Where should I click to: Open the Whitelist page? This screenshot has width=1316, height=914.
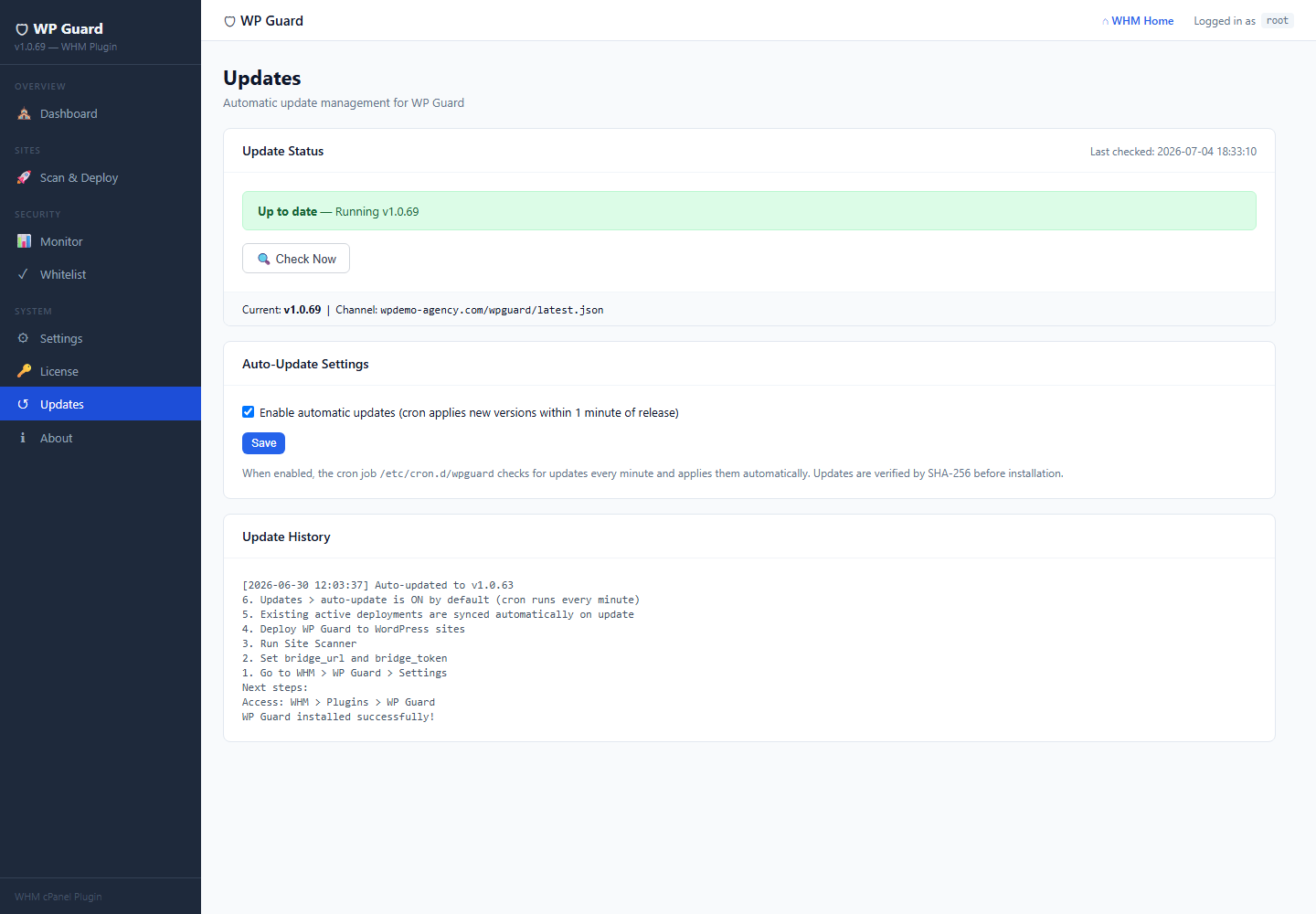pos(101,274)
